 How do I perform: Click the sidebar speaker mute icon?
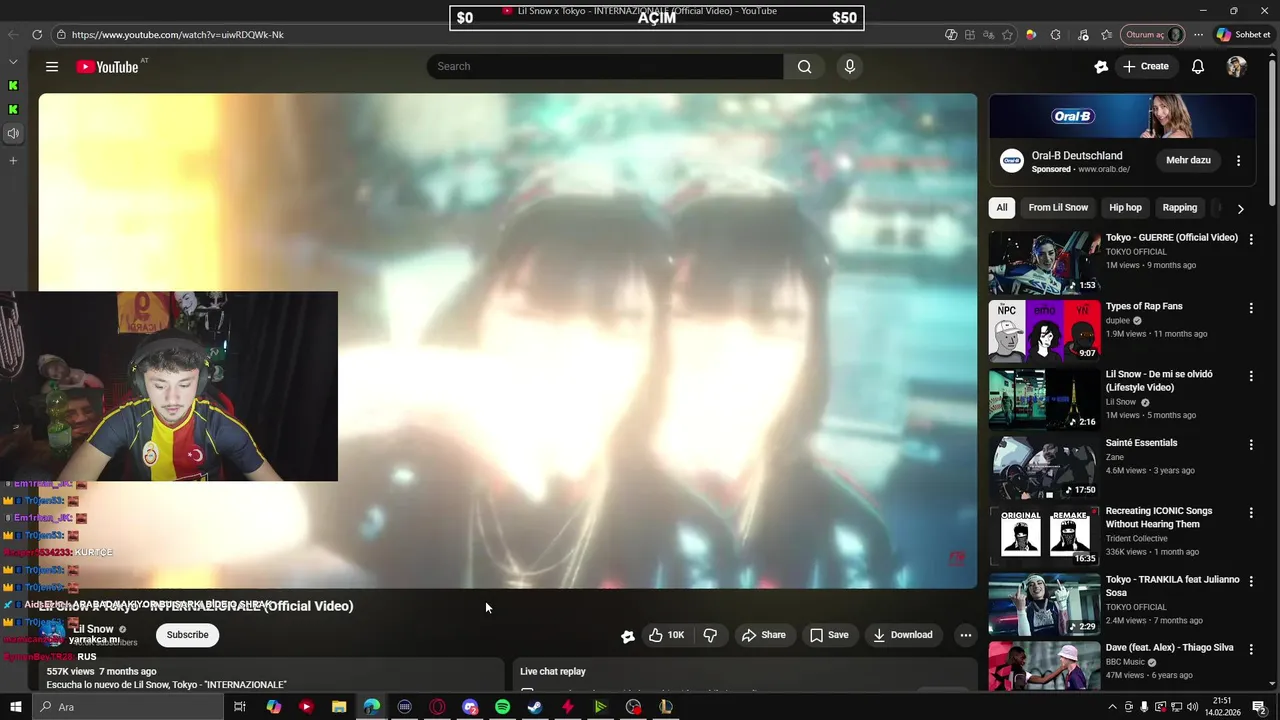tap(13, 133)
